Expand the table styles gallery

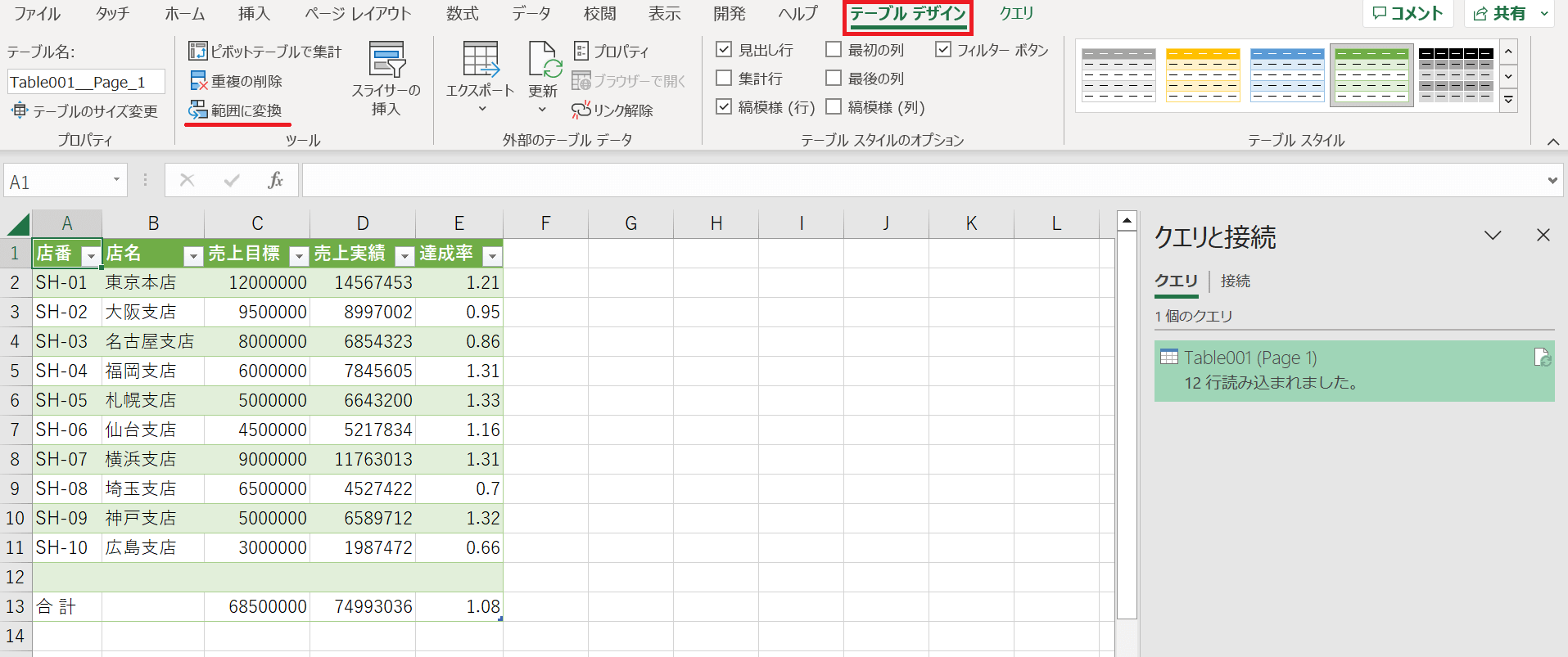coord(1508,101)
